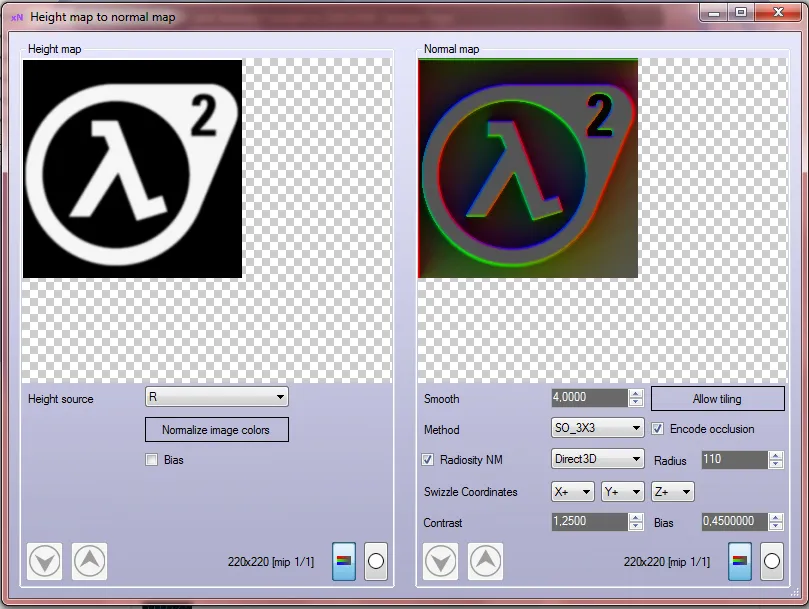The height and width of the screenshot is (609, 809).
Task: Toggle Normal map alpha circle view icon
Action: pyautogui.click(x=772, y=561)
